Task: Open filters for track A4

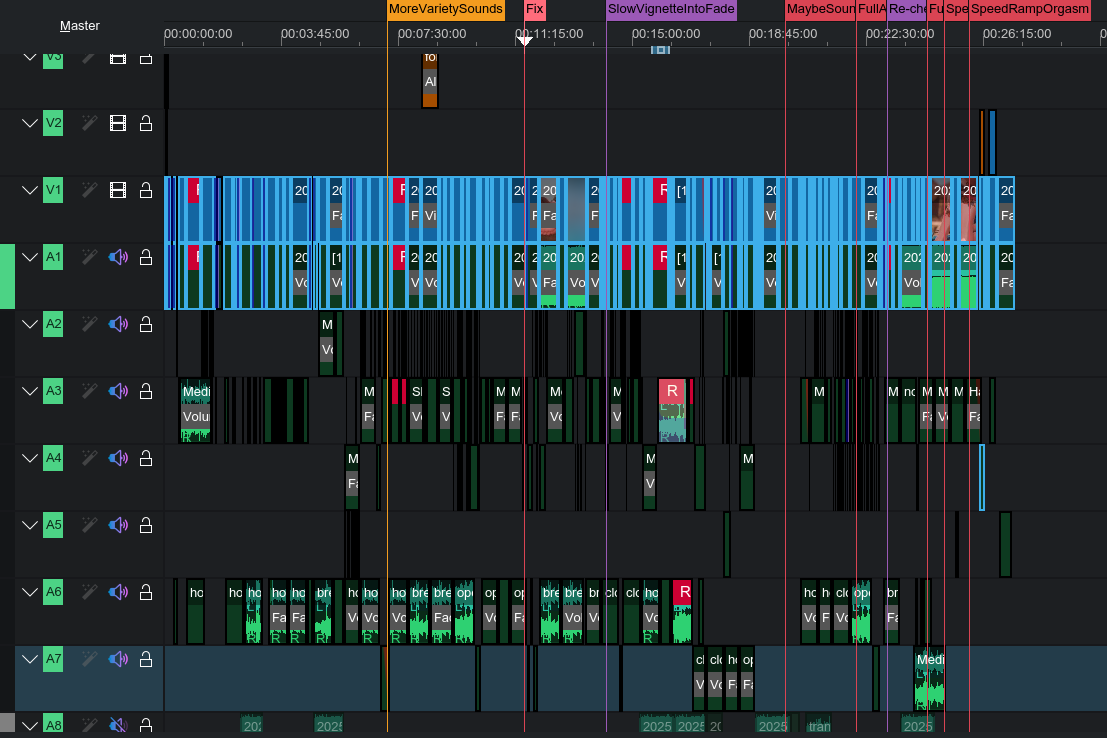Action: (89, 458)
